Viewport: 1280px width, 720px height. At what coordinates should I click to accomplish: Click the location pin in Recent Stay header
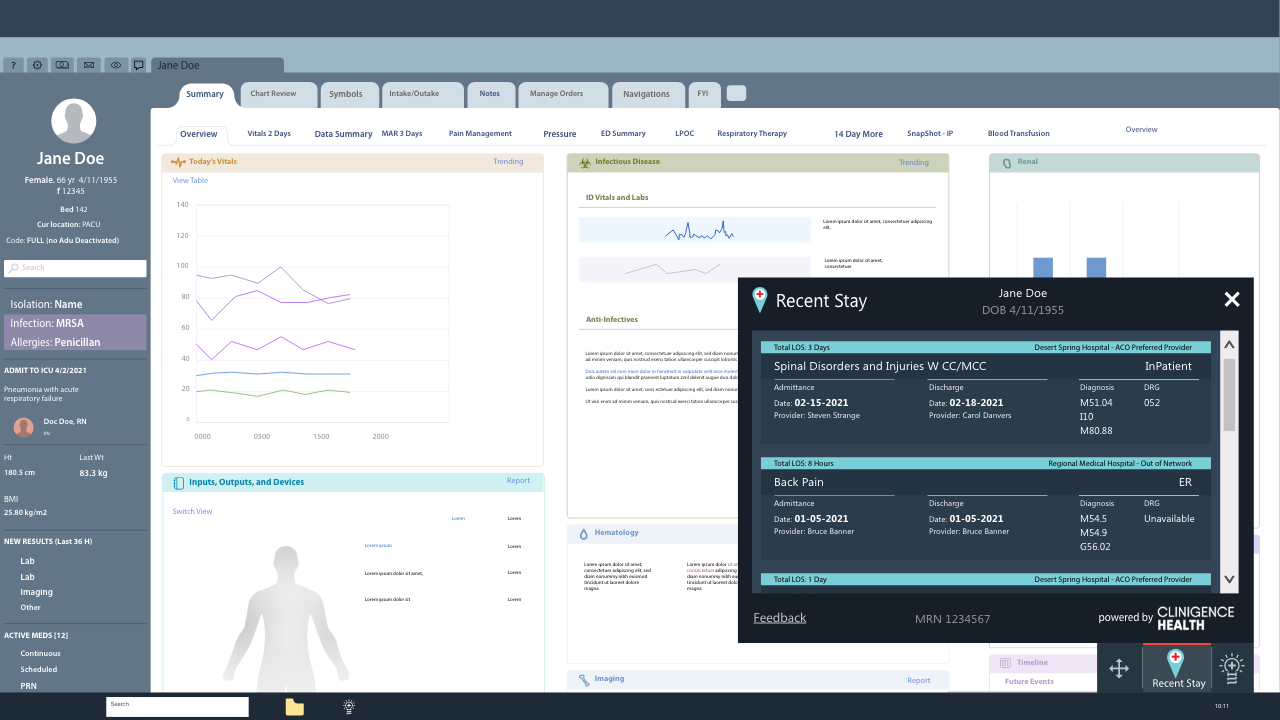[x=760, y=300]
